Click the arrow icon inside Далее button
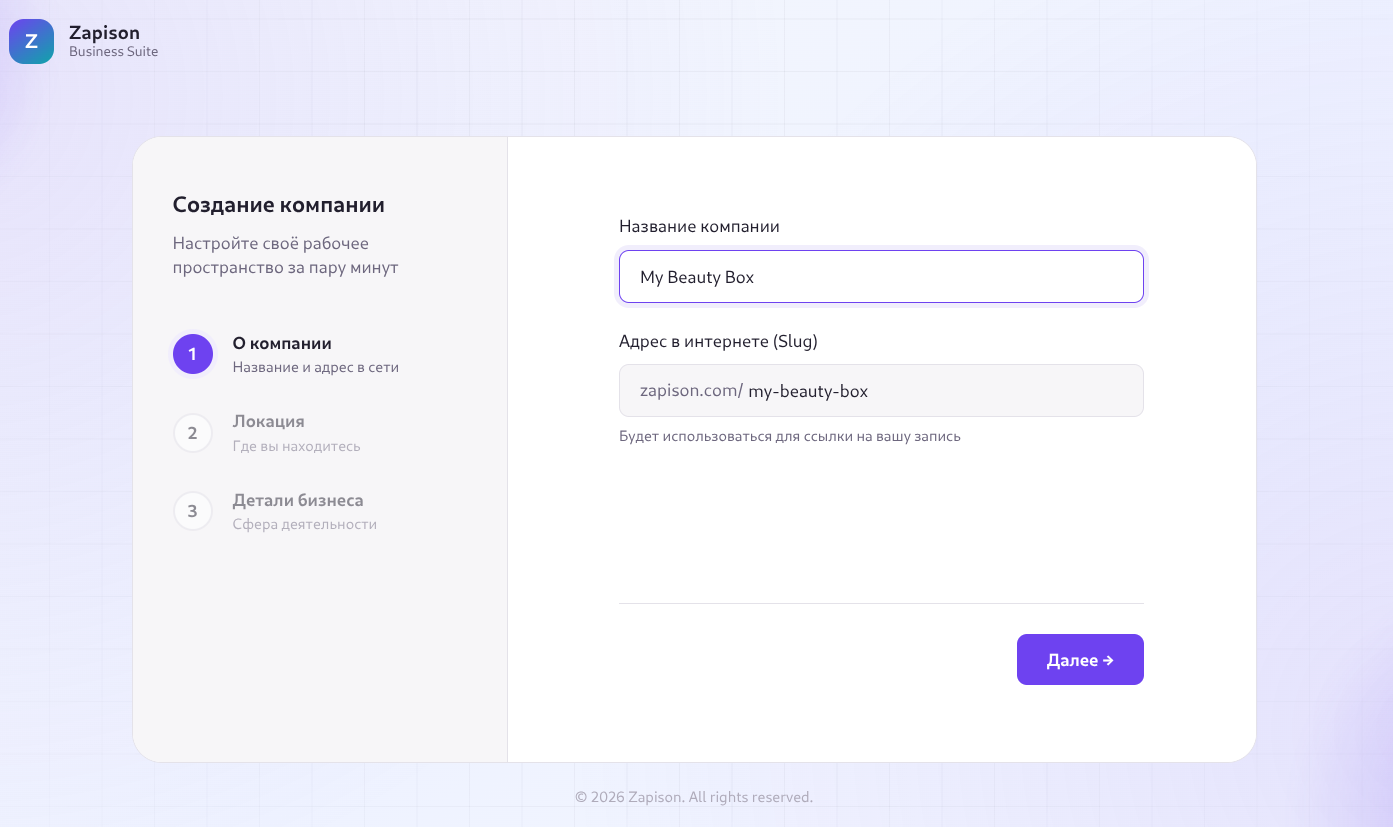 1108,660
